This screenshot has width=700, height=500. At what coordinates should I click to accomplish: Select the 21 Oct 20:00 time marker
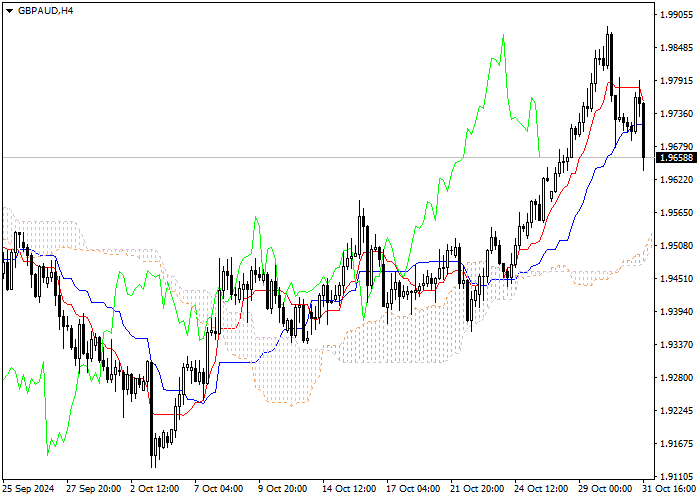click(477, 489)
